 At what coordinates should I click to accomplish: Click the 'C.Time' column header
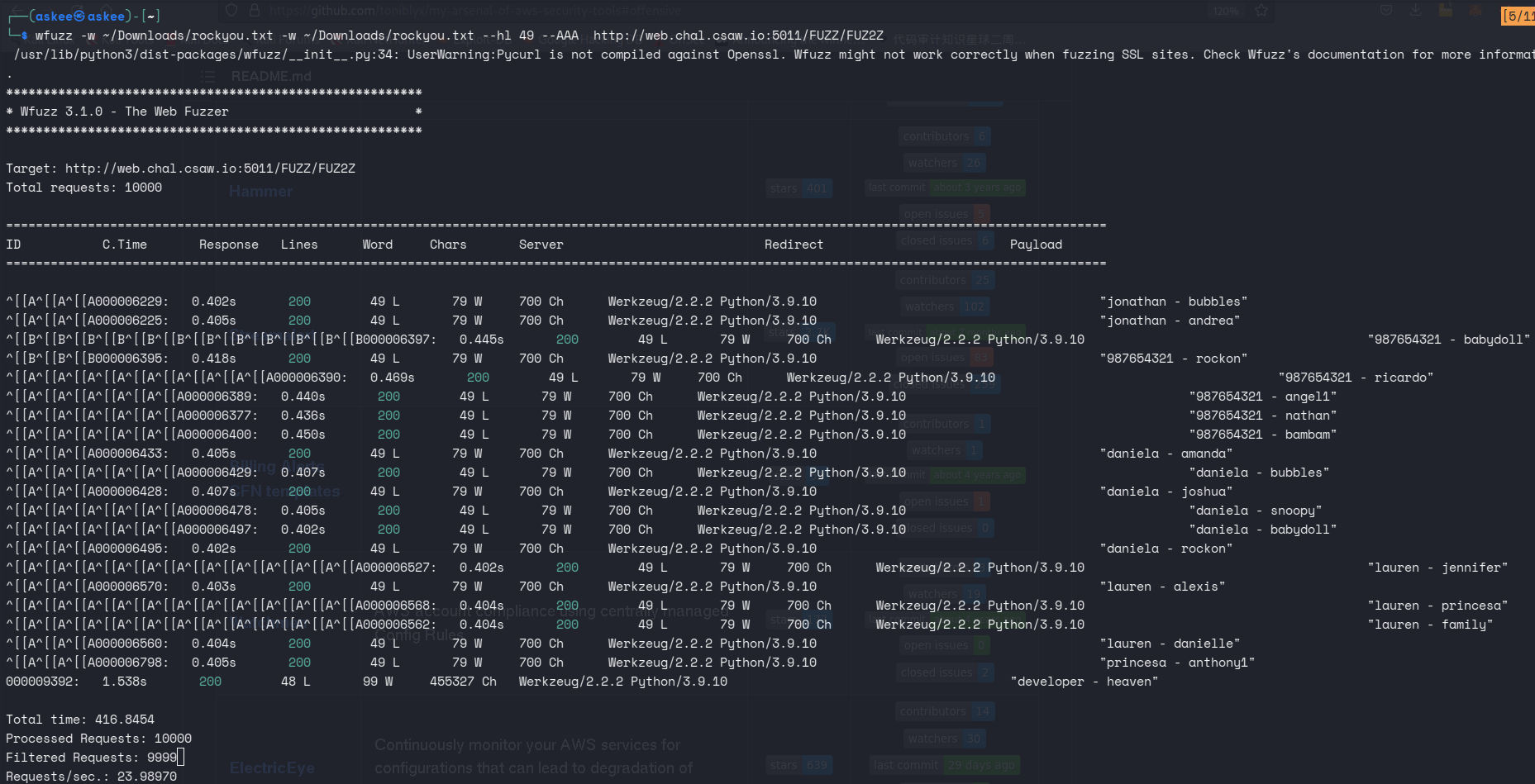pos(125,245)
